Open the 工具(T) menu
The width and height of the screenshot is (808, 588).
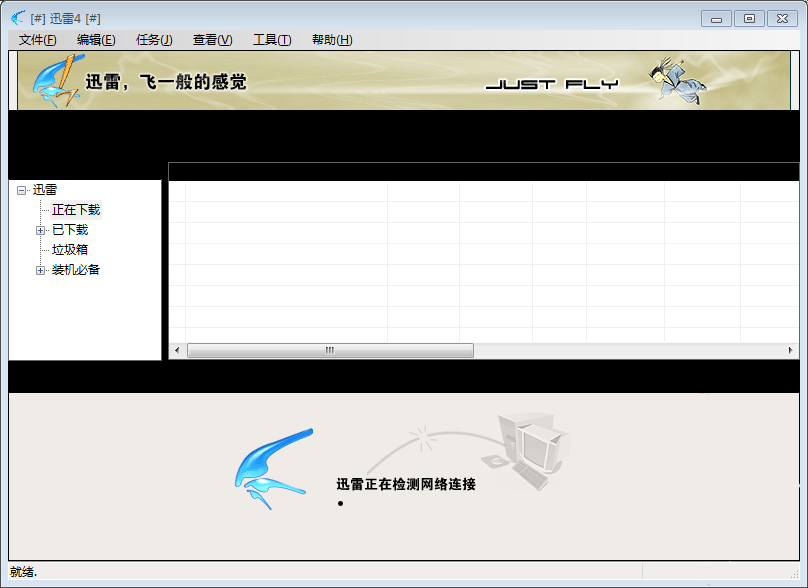[272, 40]
